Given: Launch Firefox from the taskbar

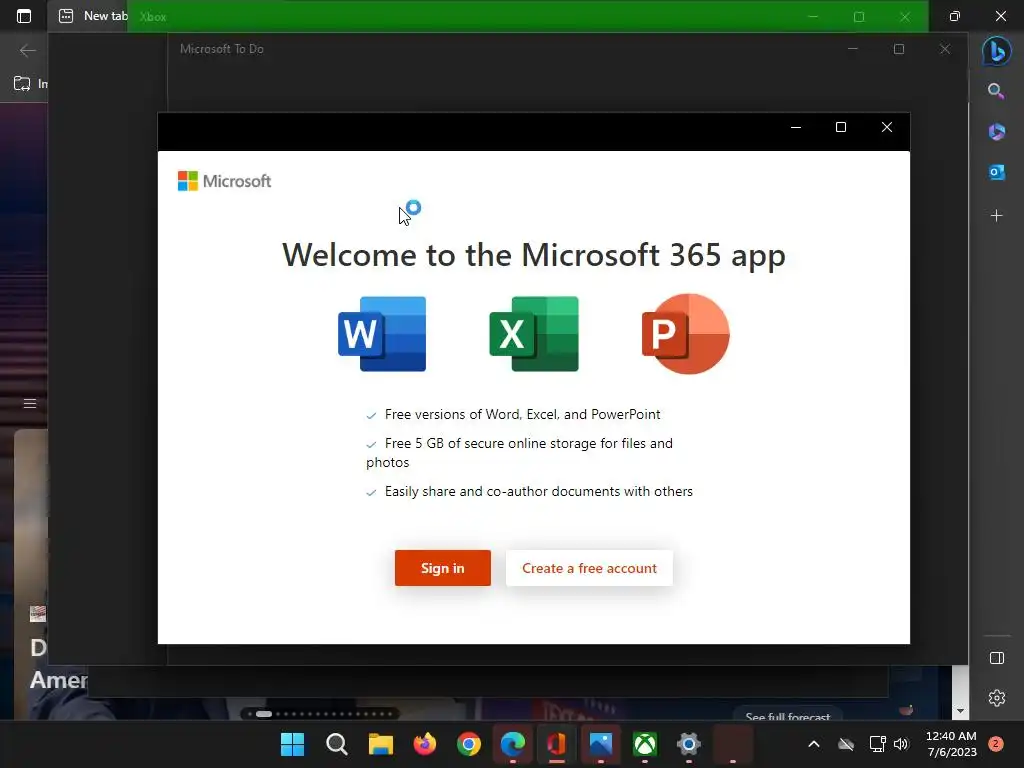Looking at the screenshot, I should click(424, 744).
